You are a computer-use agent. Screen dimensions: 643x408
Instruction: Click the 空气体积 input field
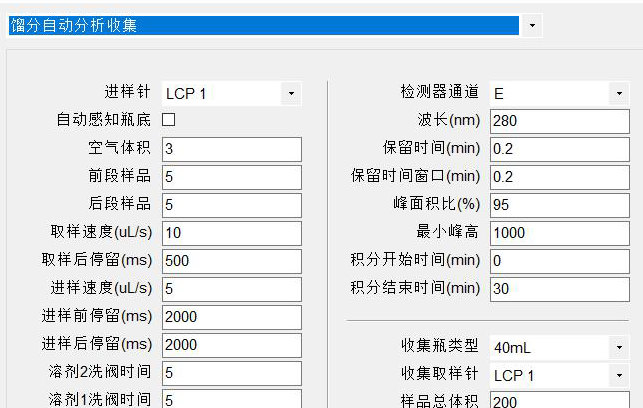tap(230, 149)
